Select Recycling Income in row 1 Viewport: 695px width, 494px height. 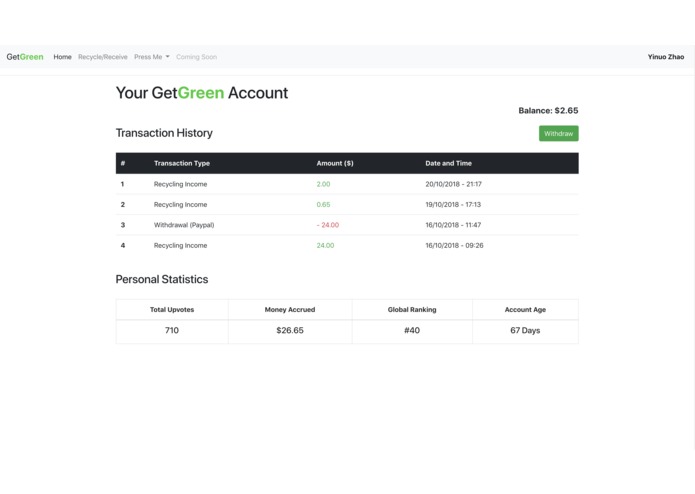pos(180,184)
